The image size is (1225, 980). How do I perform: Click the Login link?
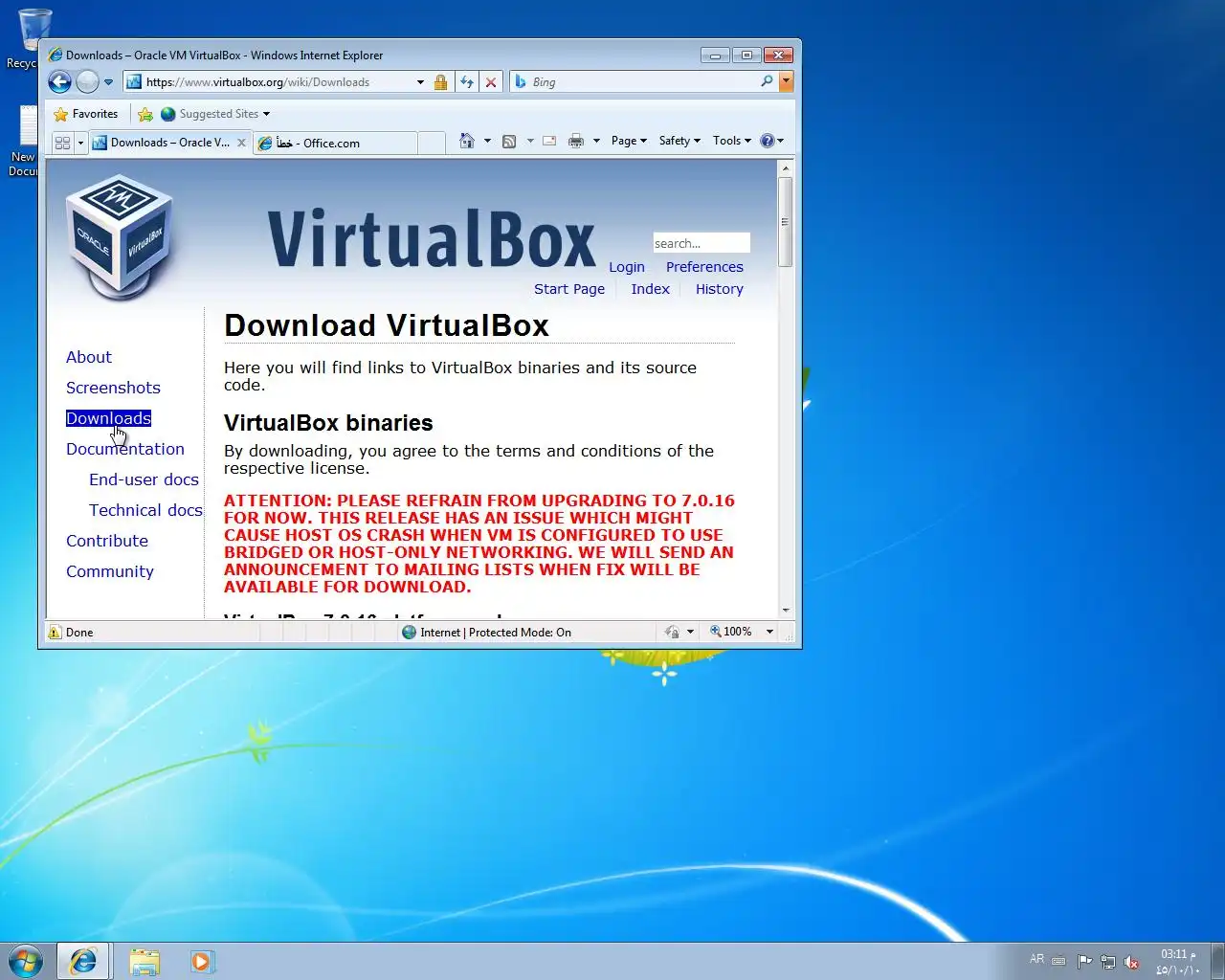[627, 267]
